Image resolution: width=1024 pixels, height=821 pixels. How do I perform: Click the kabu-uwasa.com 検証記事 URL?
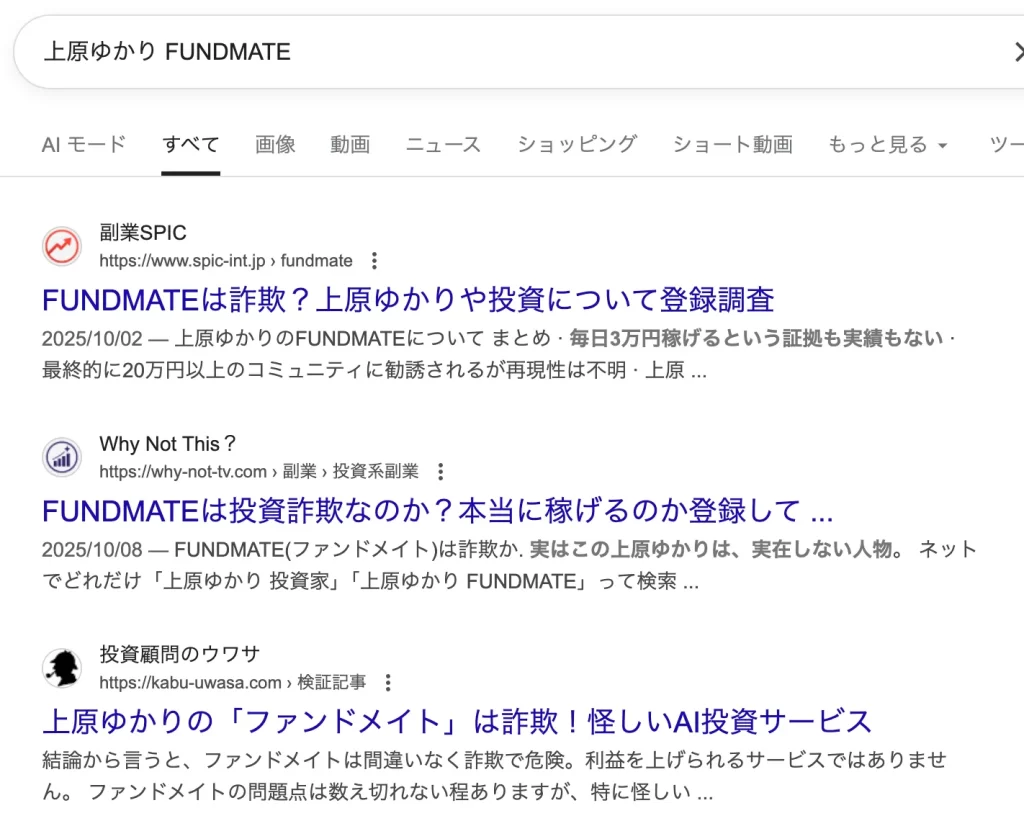[x=232, y=683]
